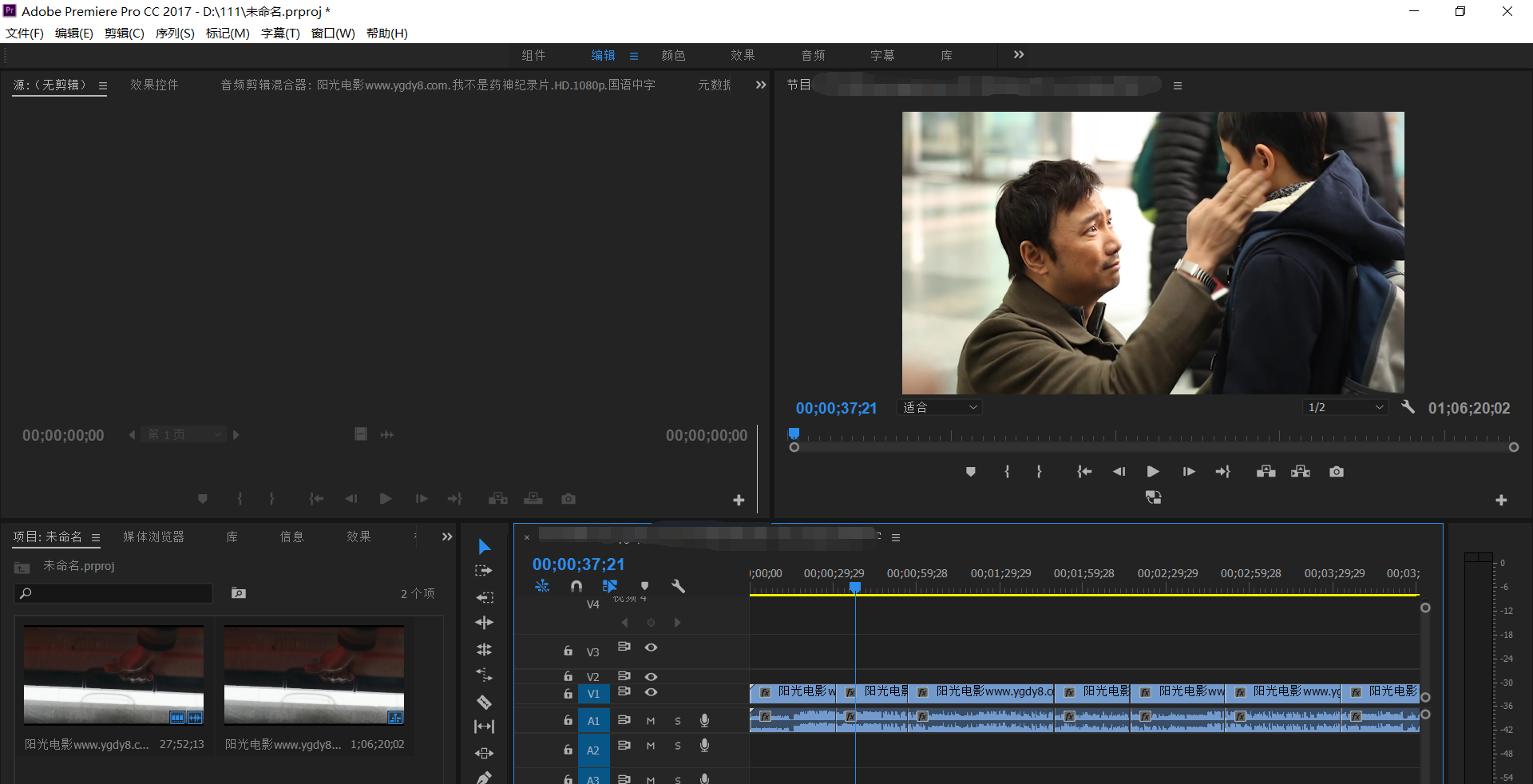Open the 媒体浏览器 tab
Screen dimensions: 1533x784
pos(153,537)
